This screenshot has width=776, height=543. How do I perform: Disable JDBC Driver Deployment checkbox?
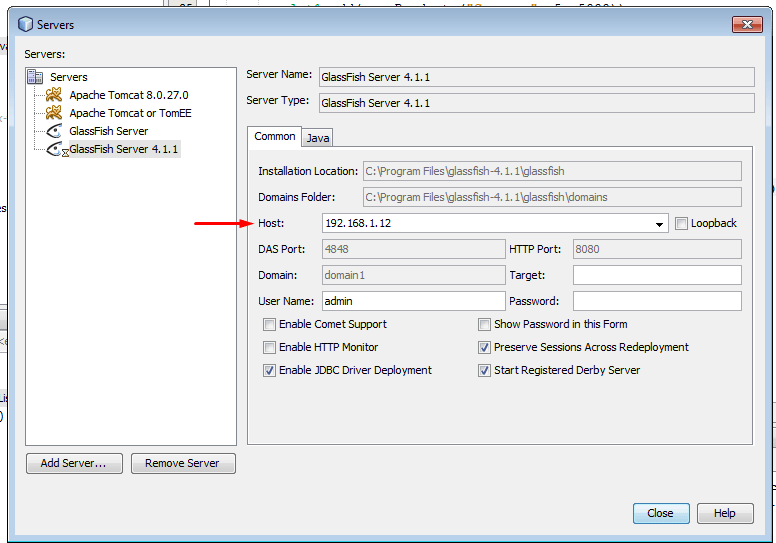click(269, 370)
